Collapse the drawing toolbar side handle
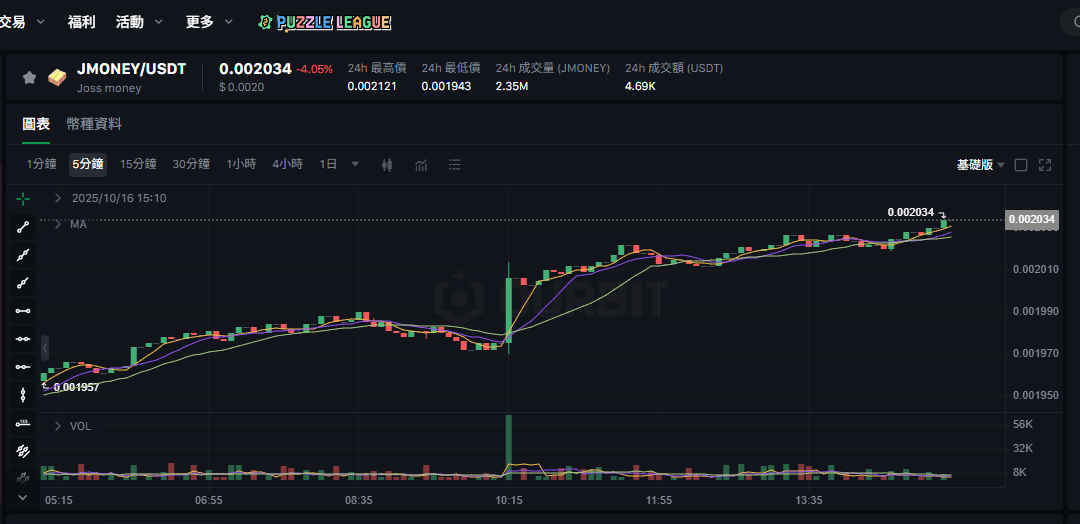Image resolution: width=1080 pixels, height=524 pixels. pyautogui.click(x=45, y=348)
